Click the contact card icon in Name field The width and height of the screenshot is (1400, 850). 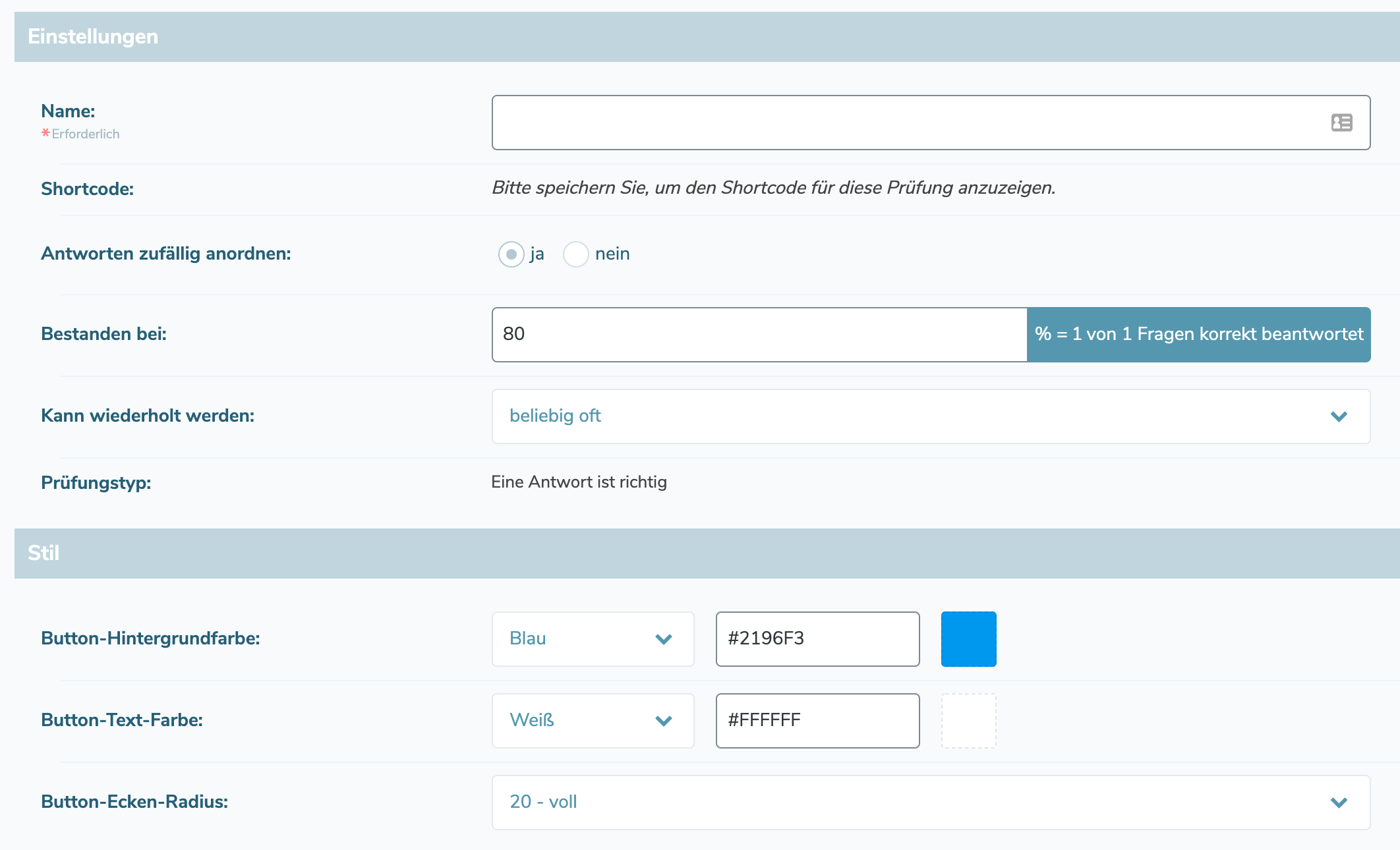(1341, 123)
